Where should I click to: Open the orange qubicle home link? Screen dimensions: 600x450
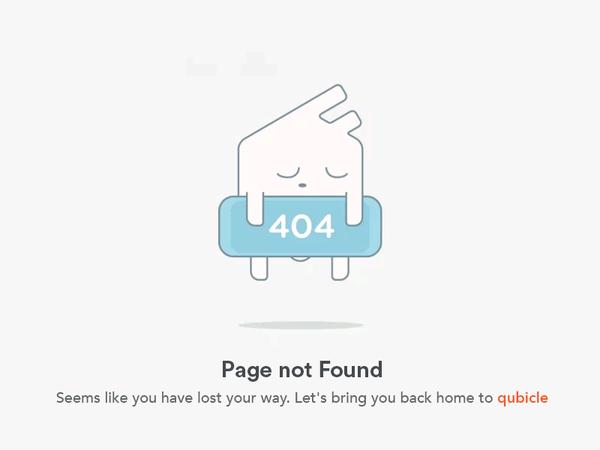coord(522,398)
